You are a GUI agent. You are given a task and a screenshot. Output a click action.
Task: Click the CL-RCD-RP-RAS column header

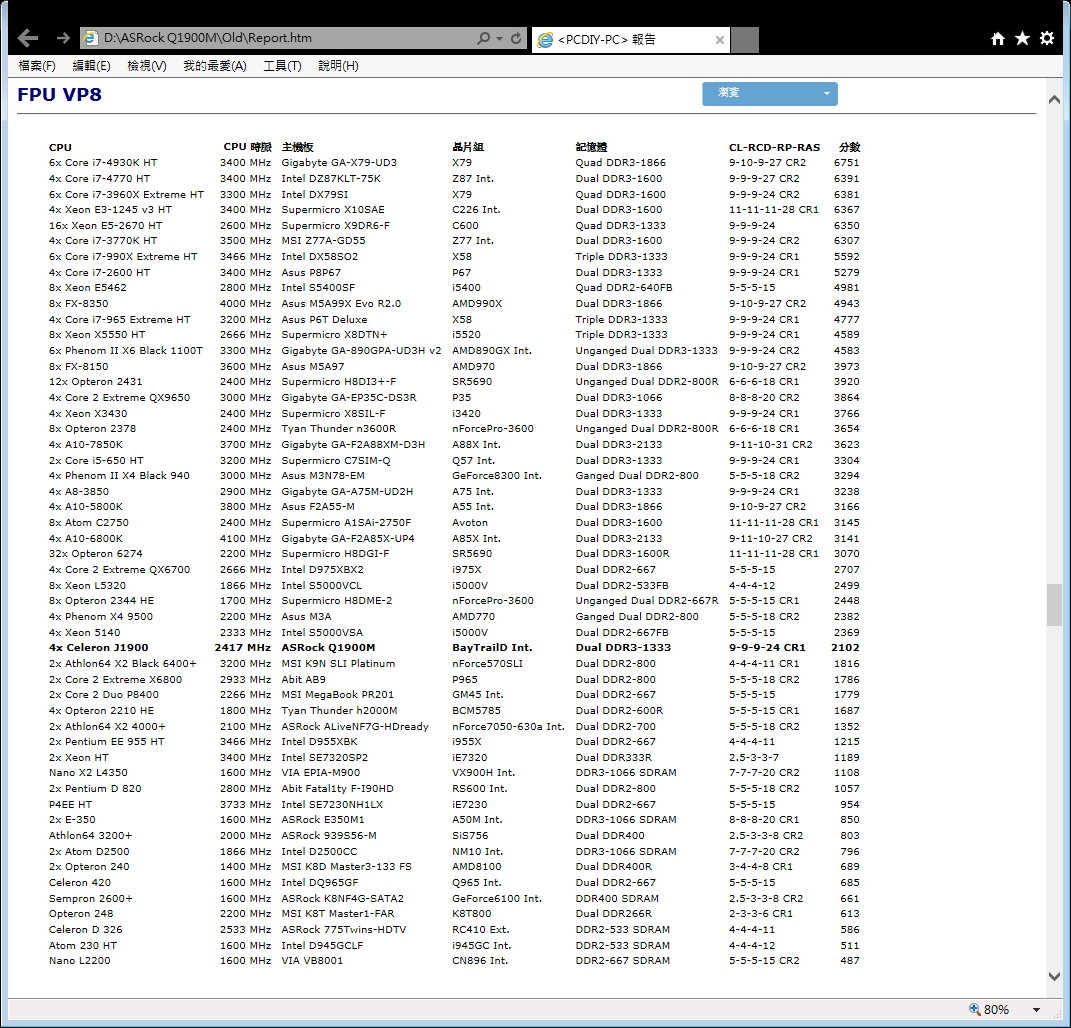[774, 147]
